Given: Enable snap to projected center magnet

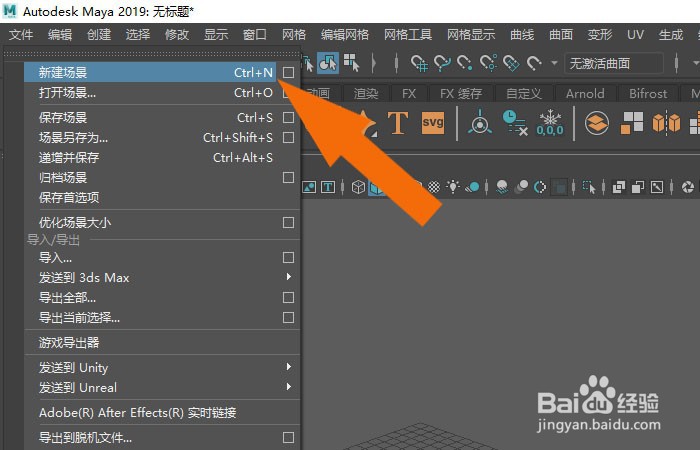Looking at the screenshot, I should click(x=488, y=63).
